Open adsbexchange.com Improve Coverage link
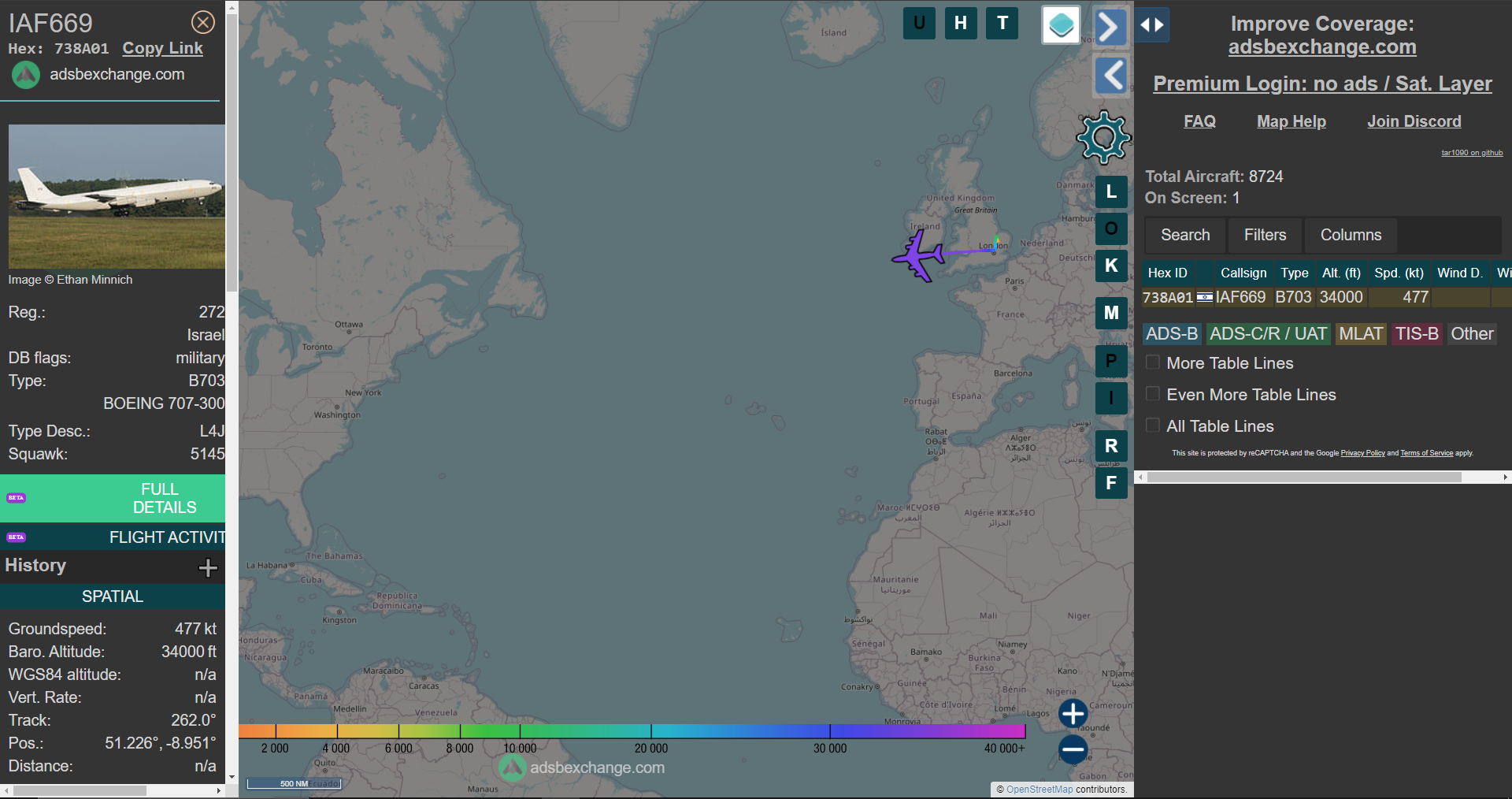Screen dimensions: 1512x799 pos(1322,47)
